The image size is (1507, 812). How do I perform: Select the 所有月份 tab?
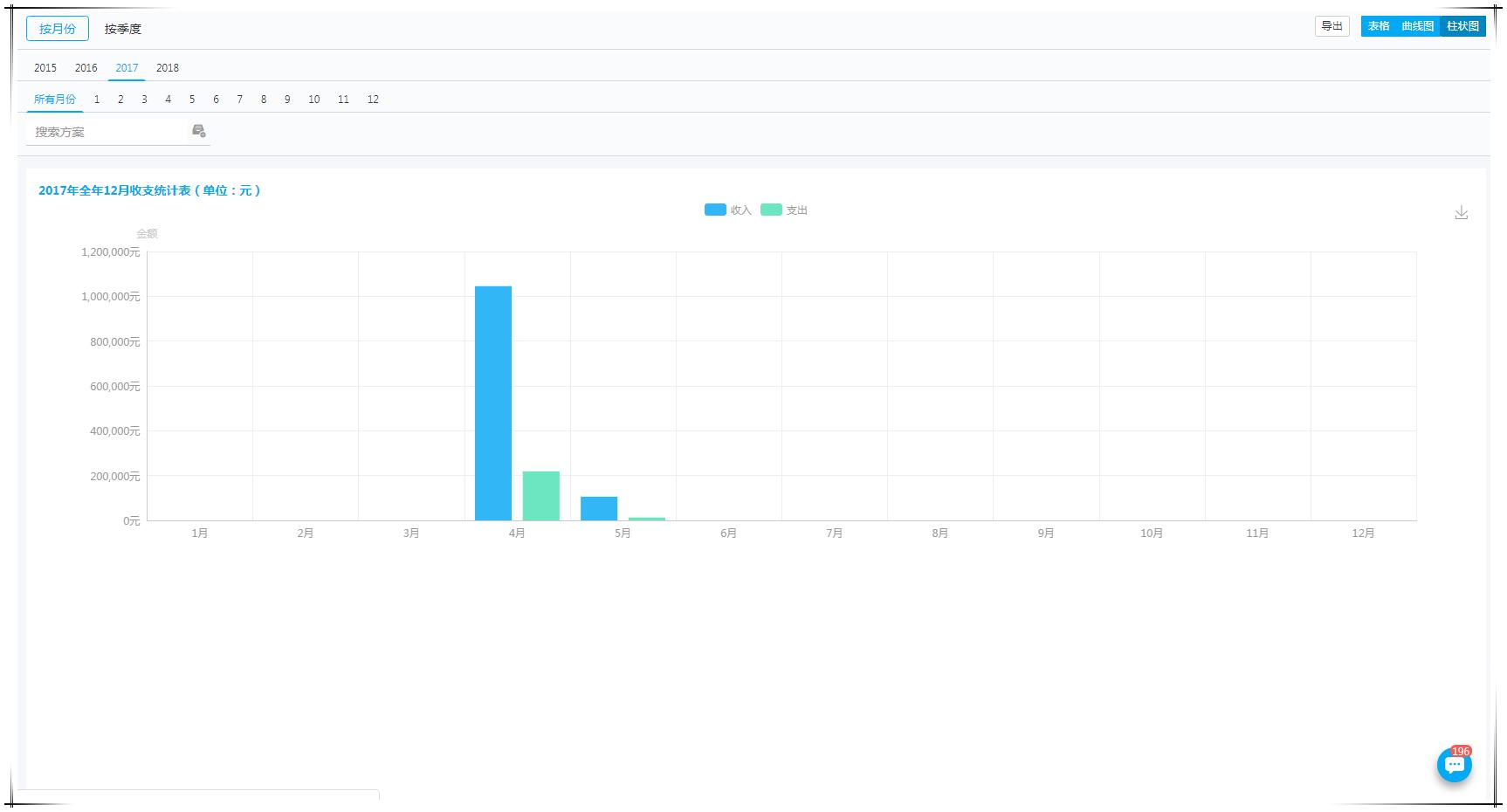(x=54, y=100)
